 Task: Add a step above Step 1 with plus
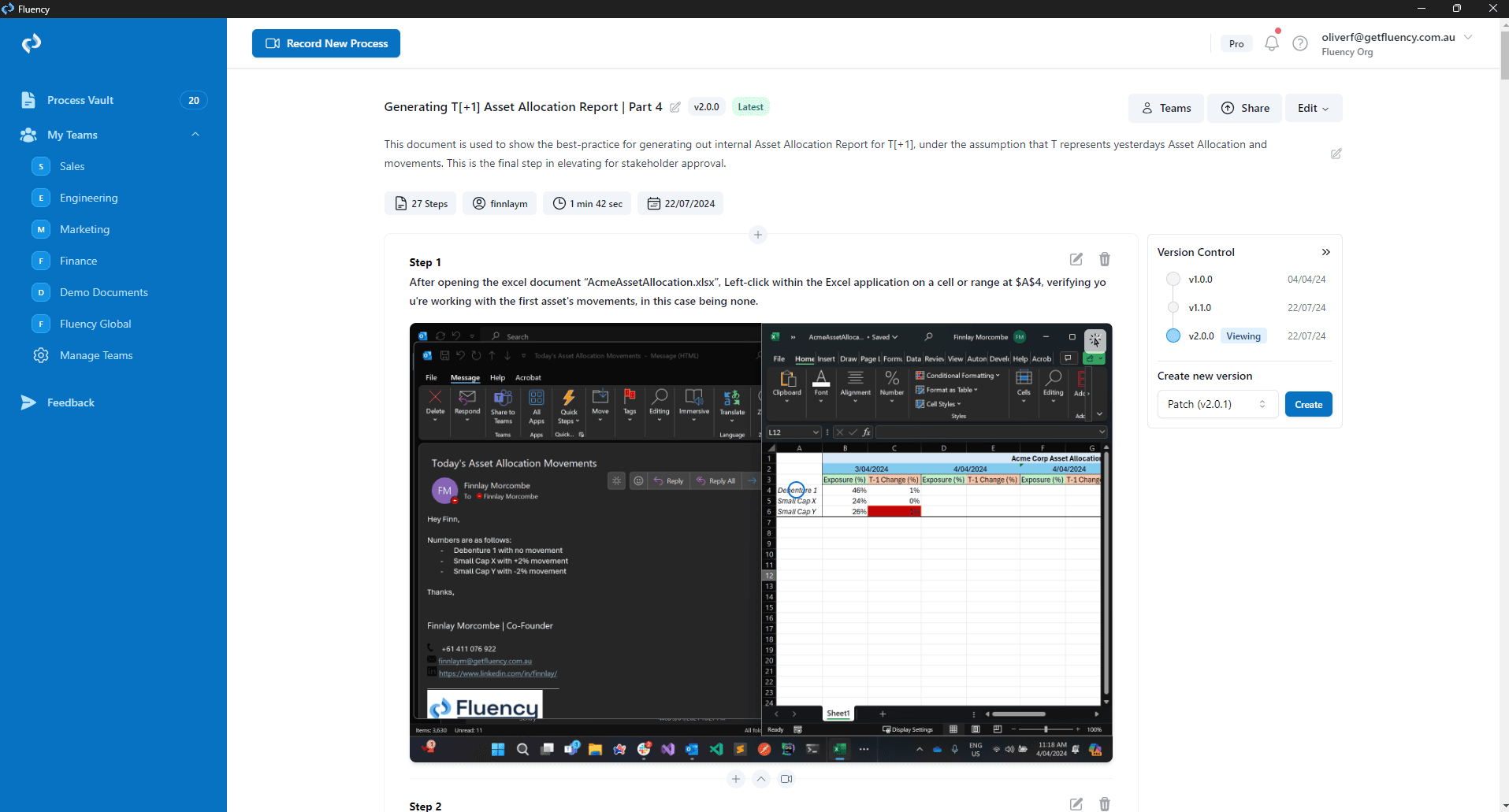758,235
